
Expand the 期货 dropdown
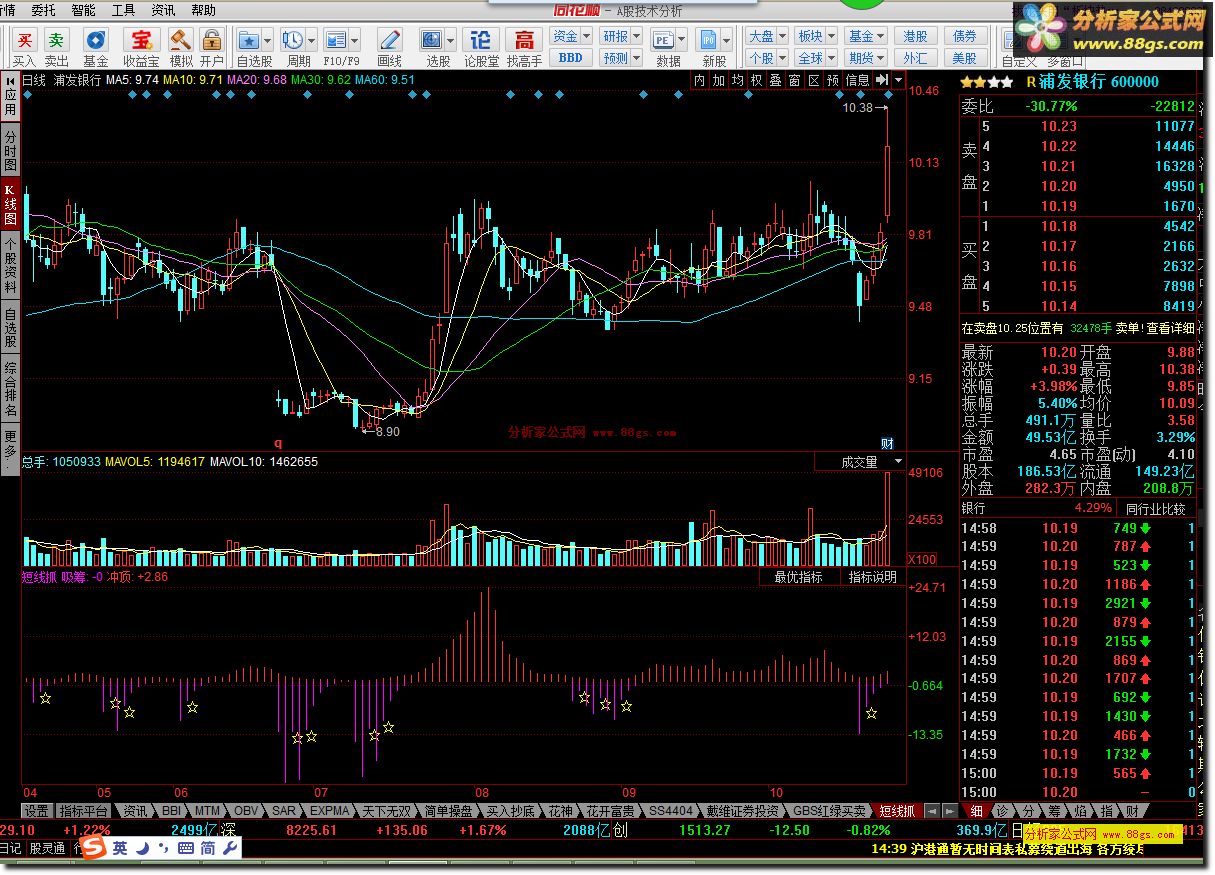(x=881, y=58)
